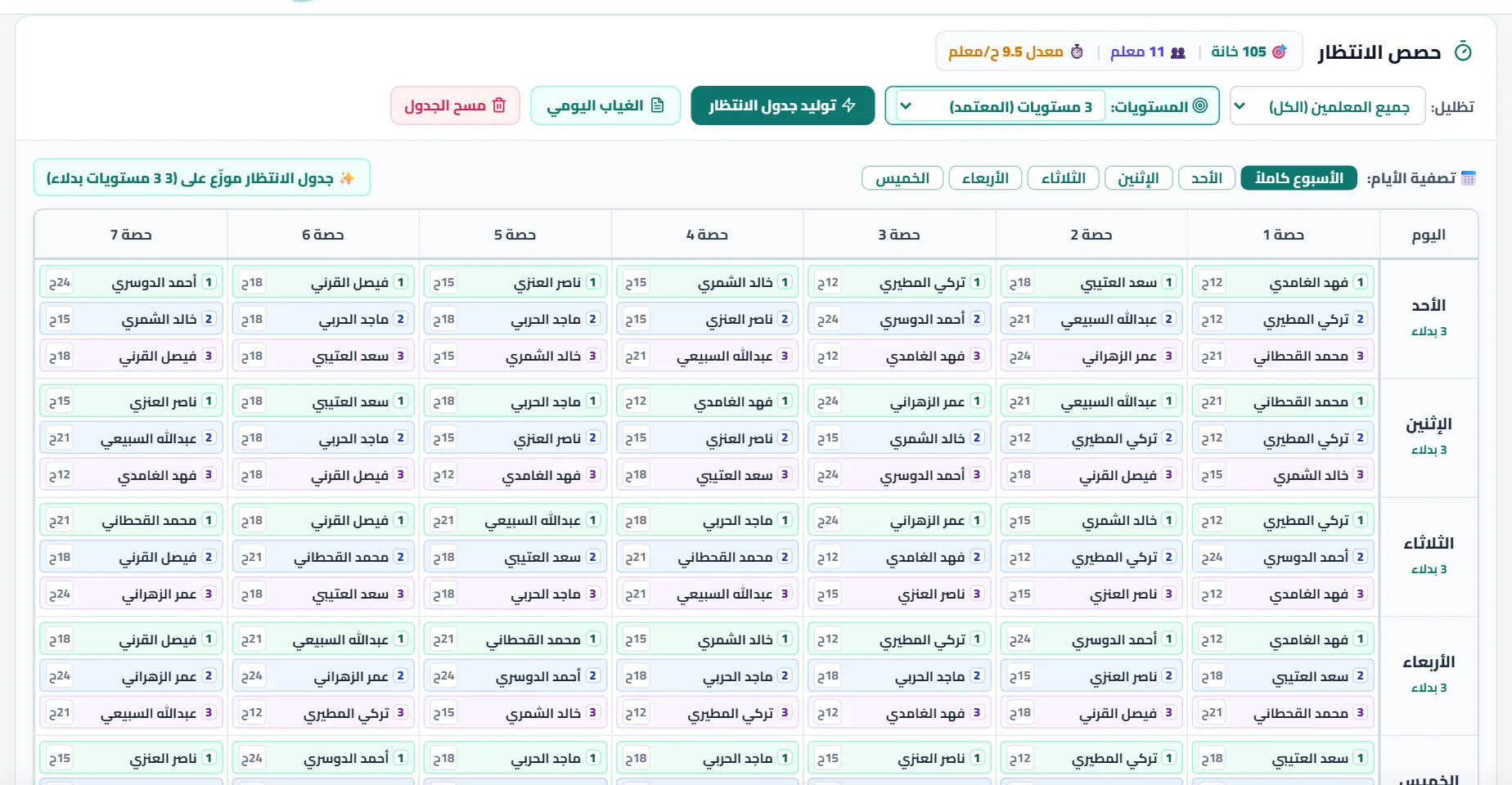Click the document icon in الغياب اليومي
The image size is (1512, 785).
657,105
